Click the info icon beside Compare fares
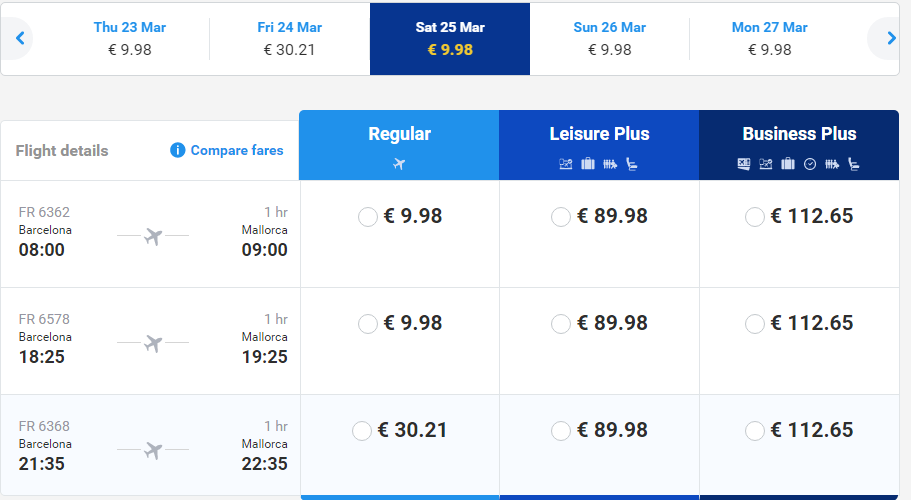This screenshot has height=500, width=911. pos(178,150)
